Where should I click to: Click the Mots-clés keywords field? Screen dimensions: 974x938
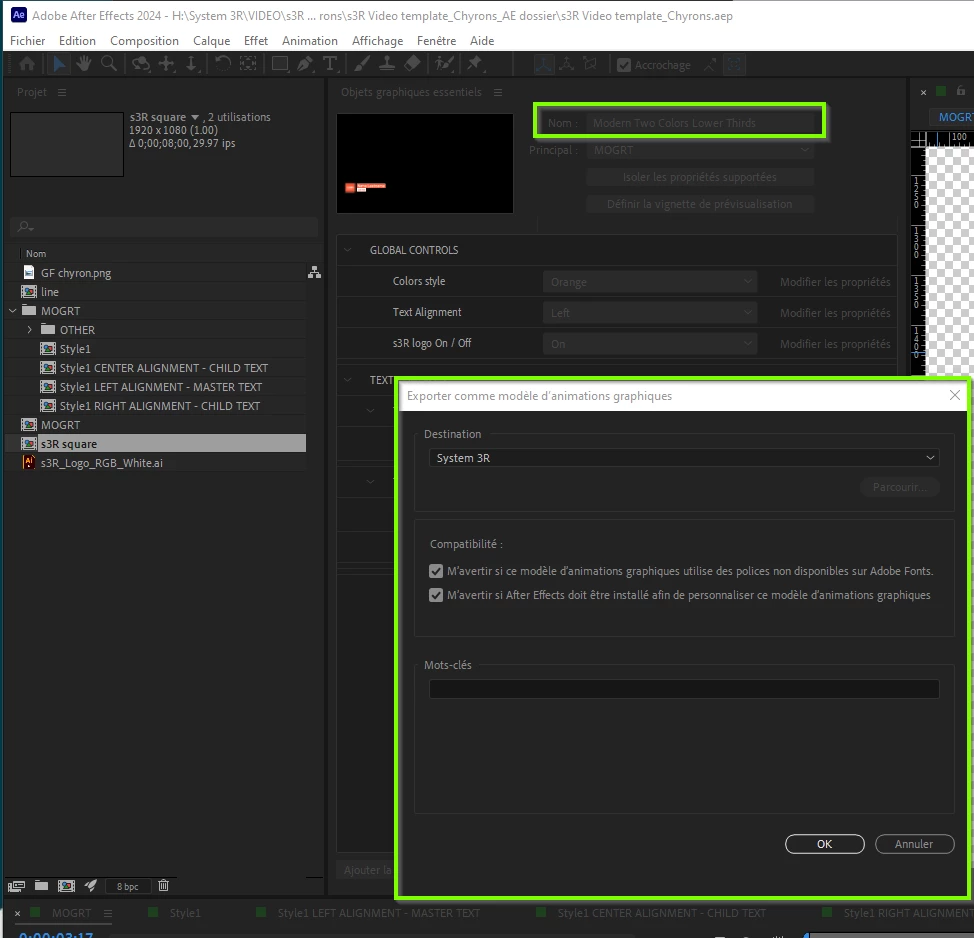684,689
